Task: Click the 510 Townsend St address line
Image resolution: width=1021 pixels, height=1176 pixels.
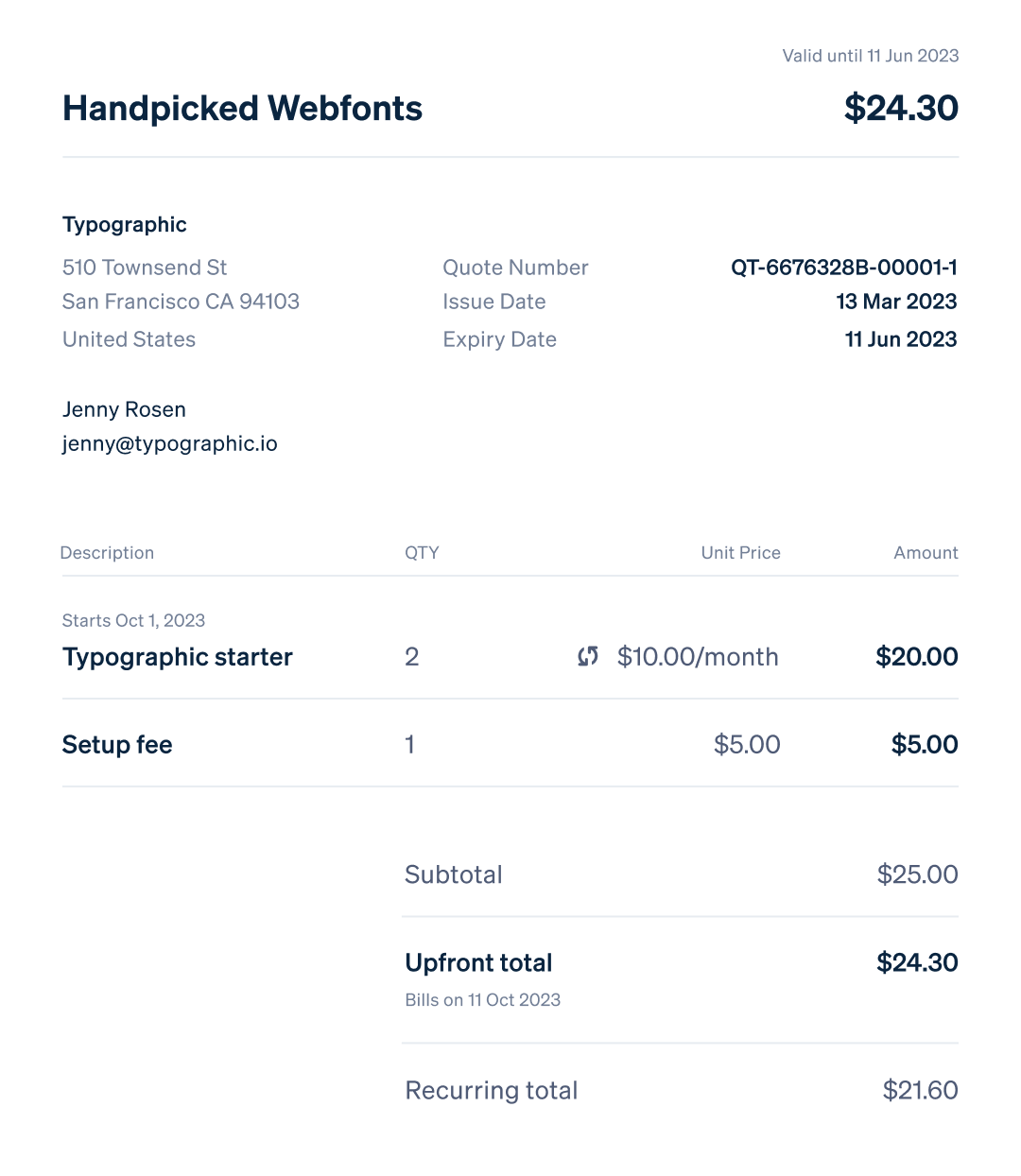Action: 145,268
